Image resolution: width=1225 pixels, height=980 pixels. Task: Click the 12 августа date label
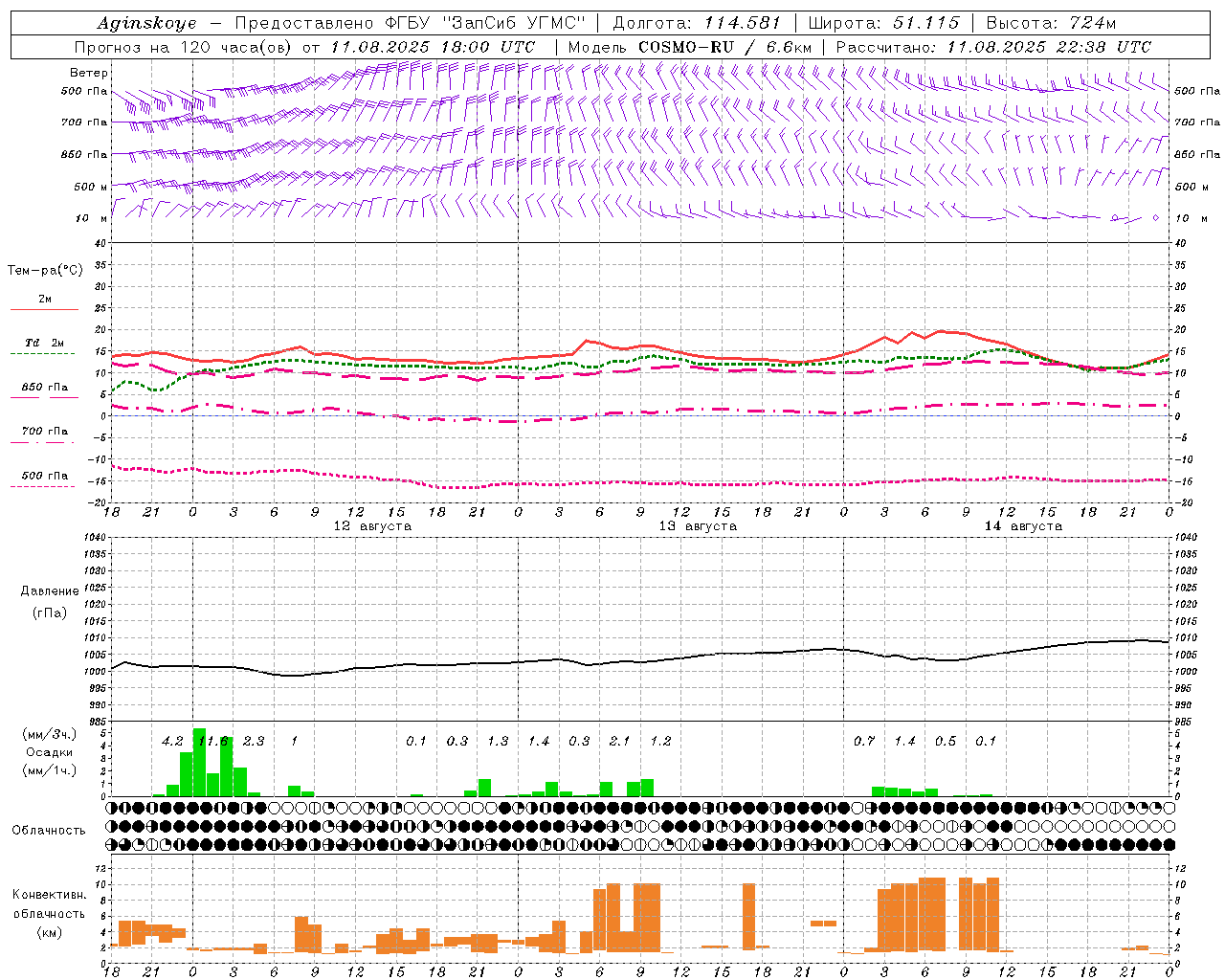[x=372, y=526]
